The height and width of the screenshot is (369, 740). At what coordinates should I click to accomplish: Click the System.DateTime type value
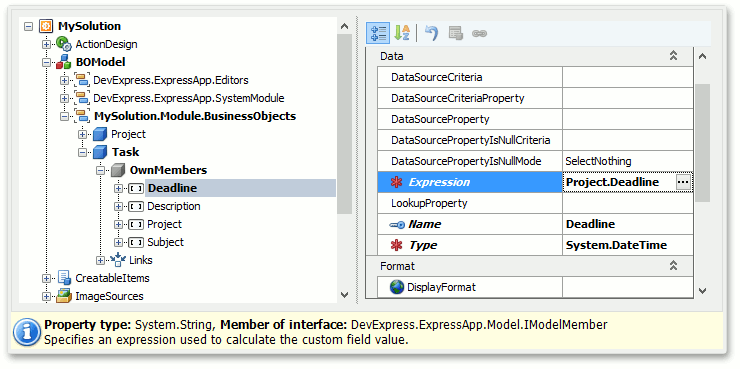(616, 245)
